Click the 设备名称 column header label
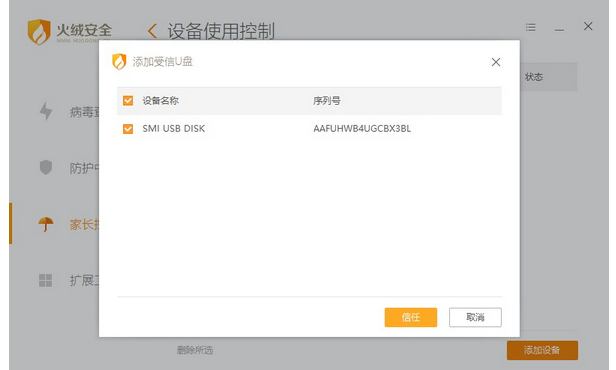This screenshot has height=370, width=616. (x=160, y=101)
